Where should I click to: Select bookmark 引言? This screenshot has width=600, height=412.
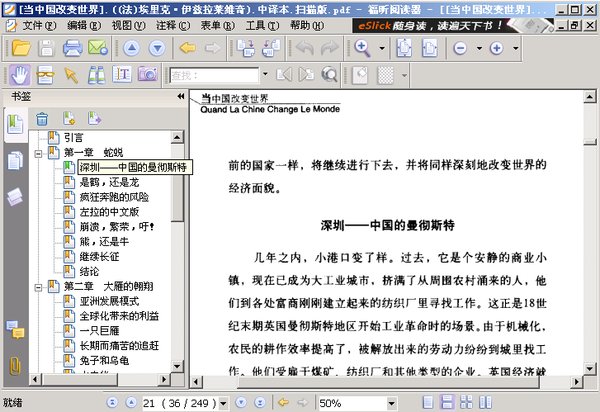click(x=73, y=138)
